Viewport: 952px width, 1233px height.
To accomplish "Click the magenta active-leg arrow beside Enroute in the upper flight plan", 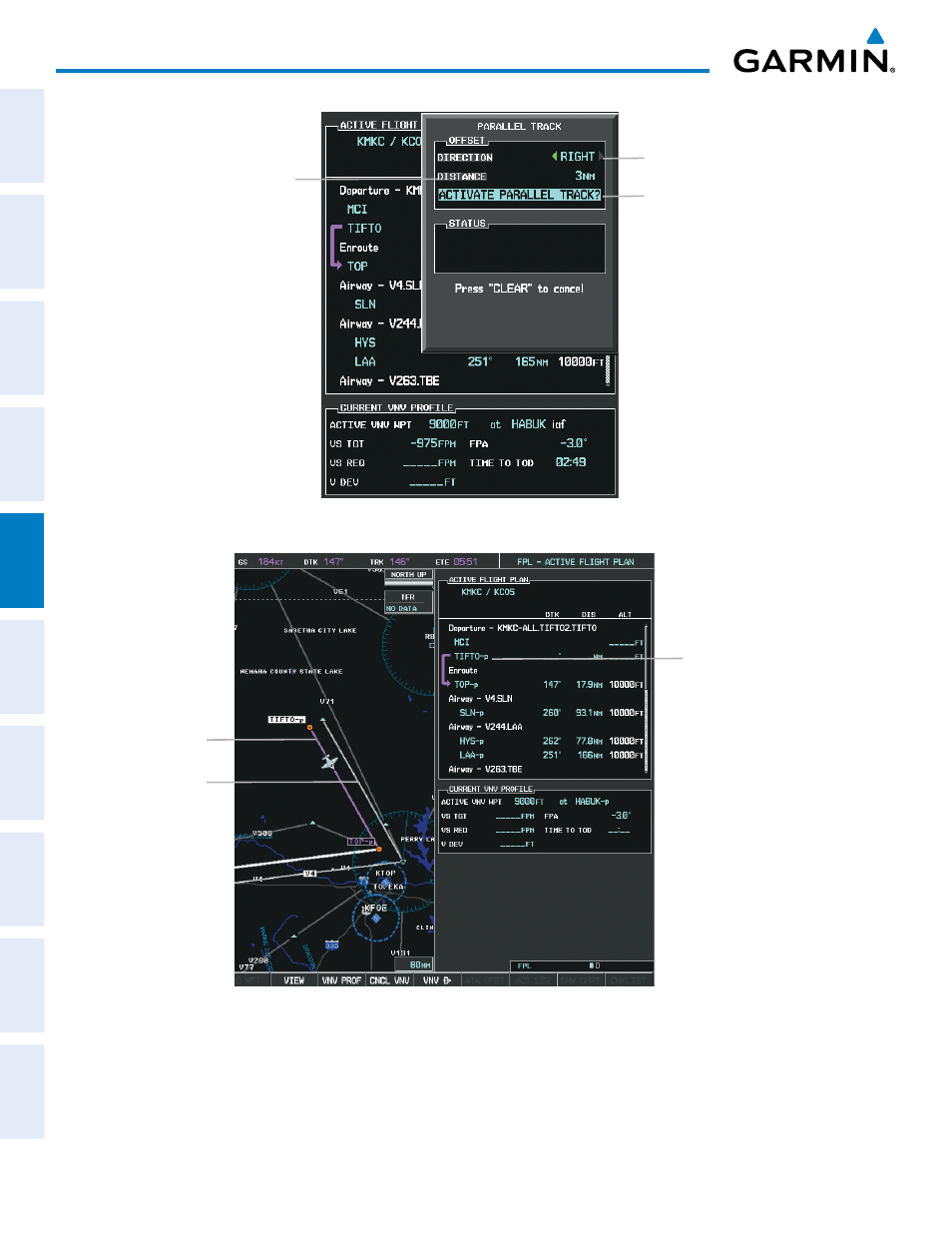I will click(336, 248).
